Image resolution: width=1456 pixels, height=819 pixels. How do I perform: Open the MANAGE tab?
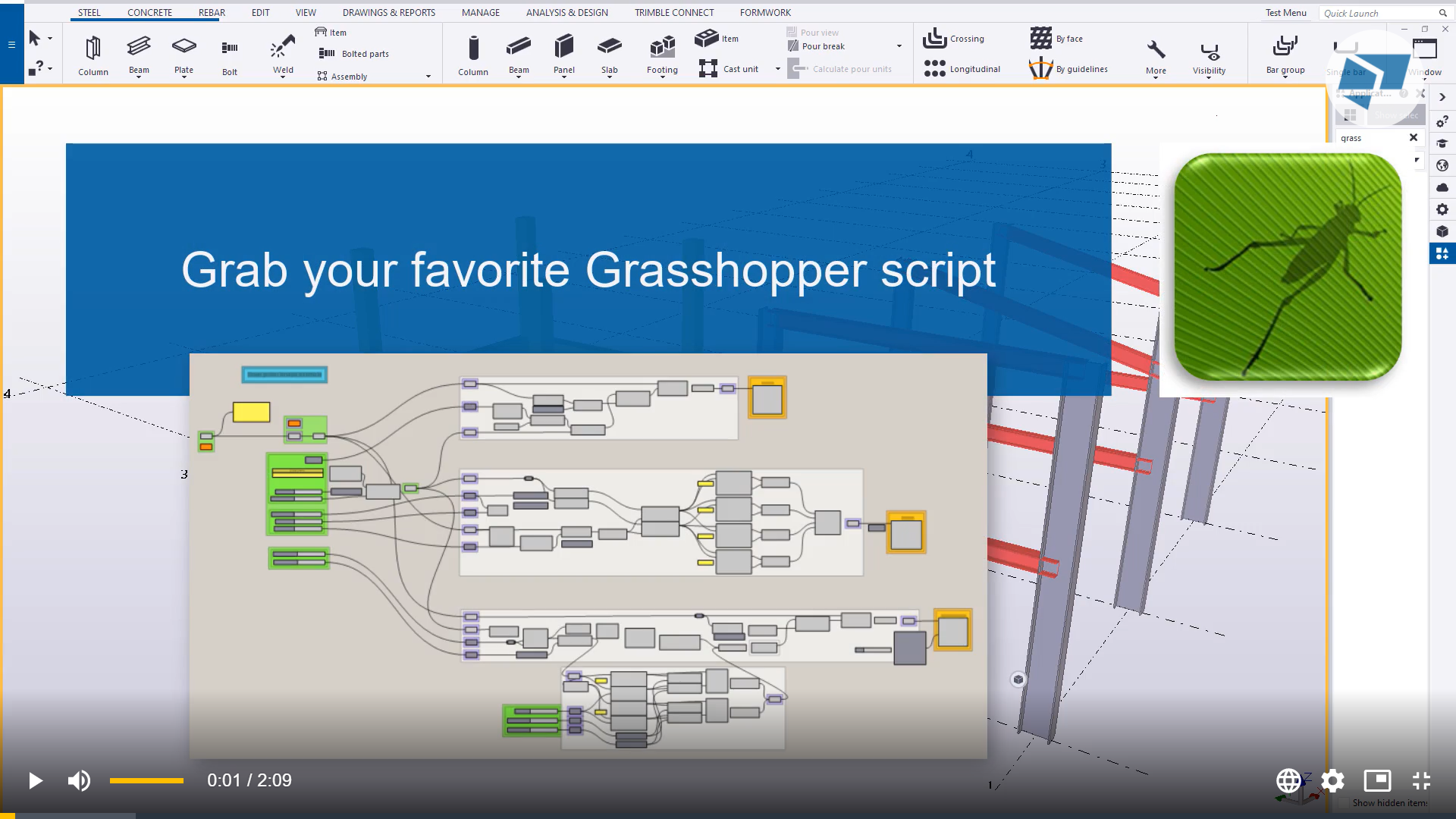(x=481, y=13)
